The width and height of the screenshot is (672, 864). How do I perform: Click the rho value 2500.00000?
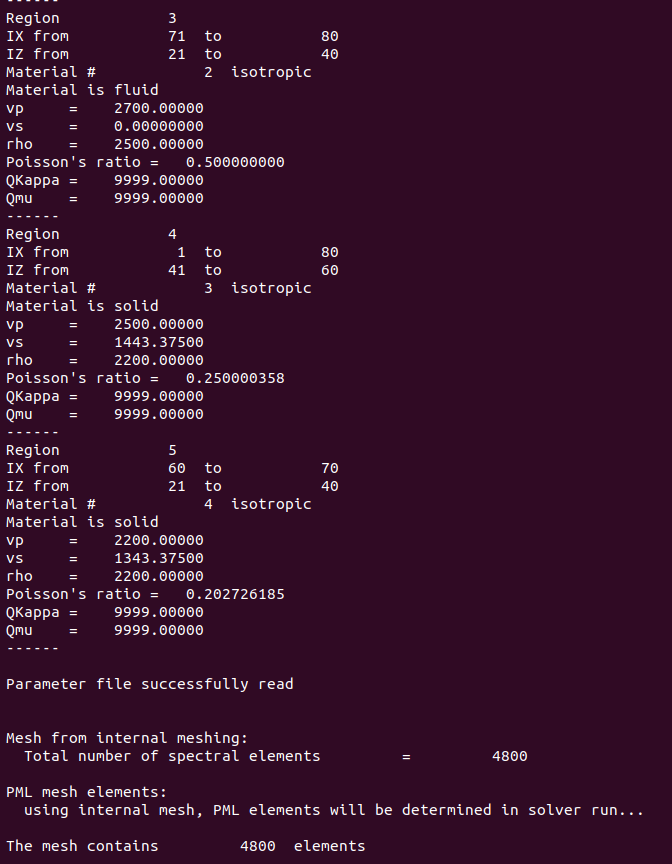click(x=158, y=144)
